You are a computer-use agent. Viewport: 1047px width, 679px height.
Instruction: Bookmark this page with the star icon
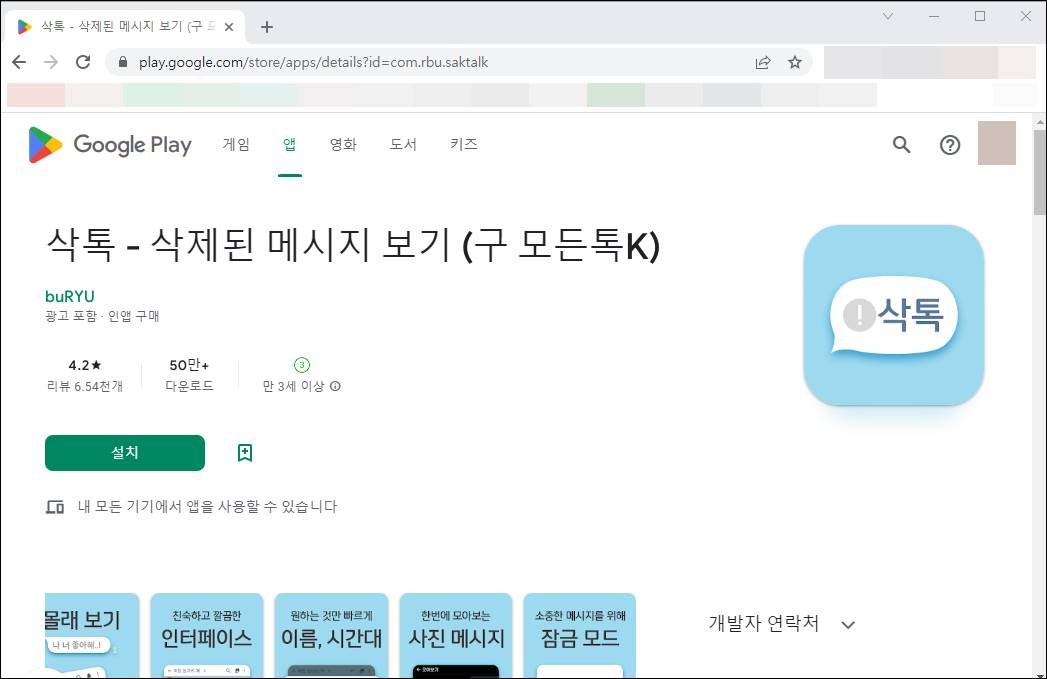coord(795,62)
